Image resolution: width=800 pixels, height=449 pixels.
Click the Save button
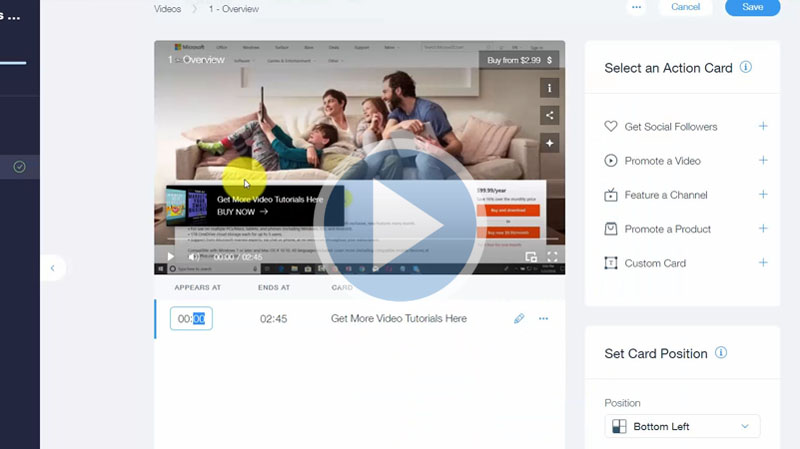[x=752, y=7]
